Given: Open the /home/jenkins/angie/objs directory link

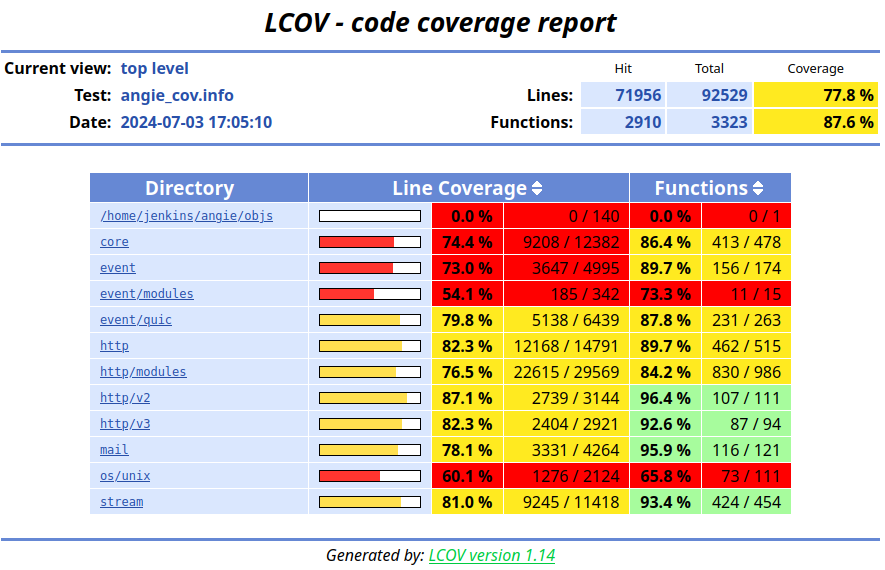Looking at the screenshot, I should [x=186, y=216].
